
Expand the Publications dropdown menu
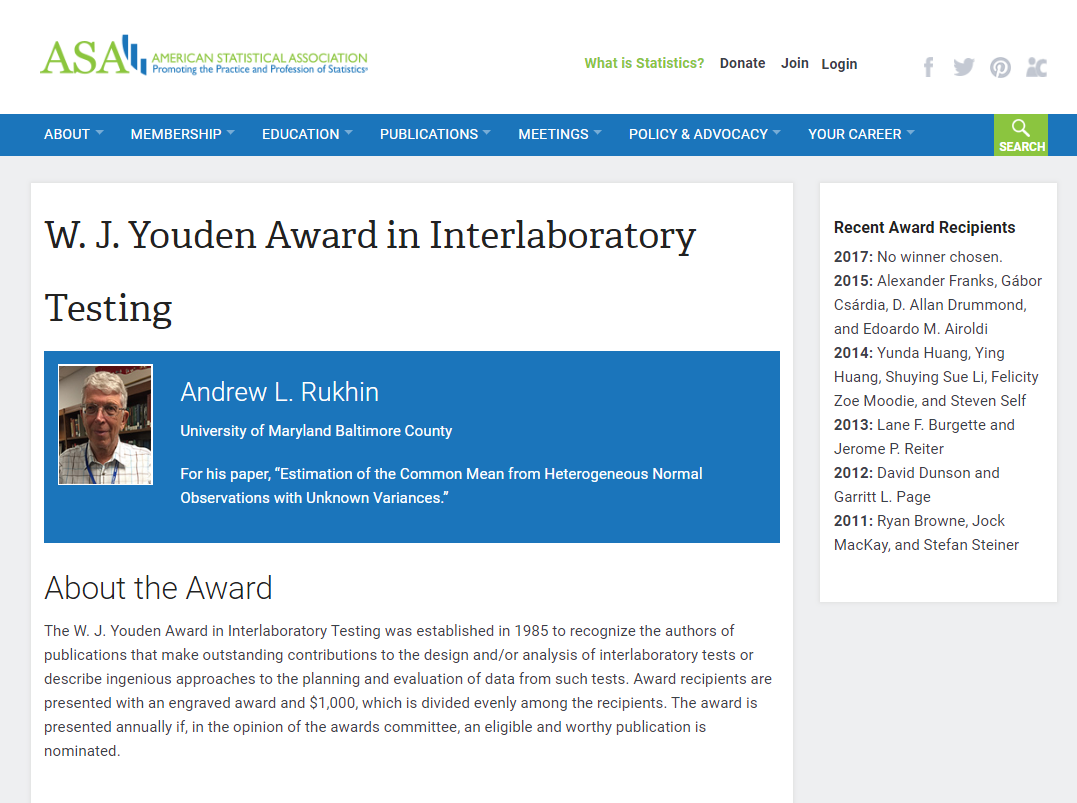point(435,134)
